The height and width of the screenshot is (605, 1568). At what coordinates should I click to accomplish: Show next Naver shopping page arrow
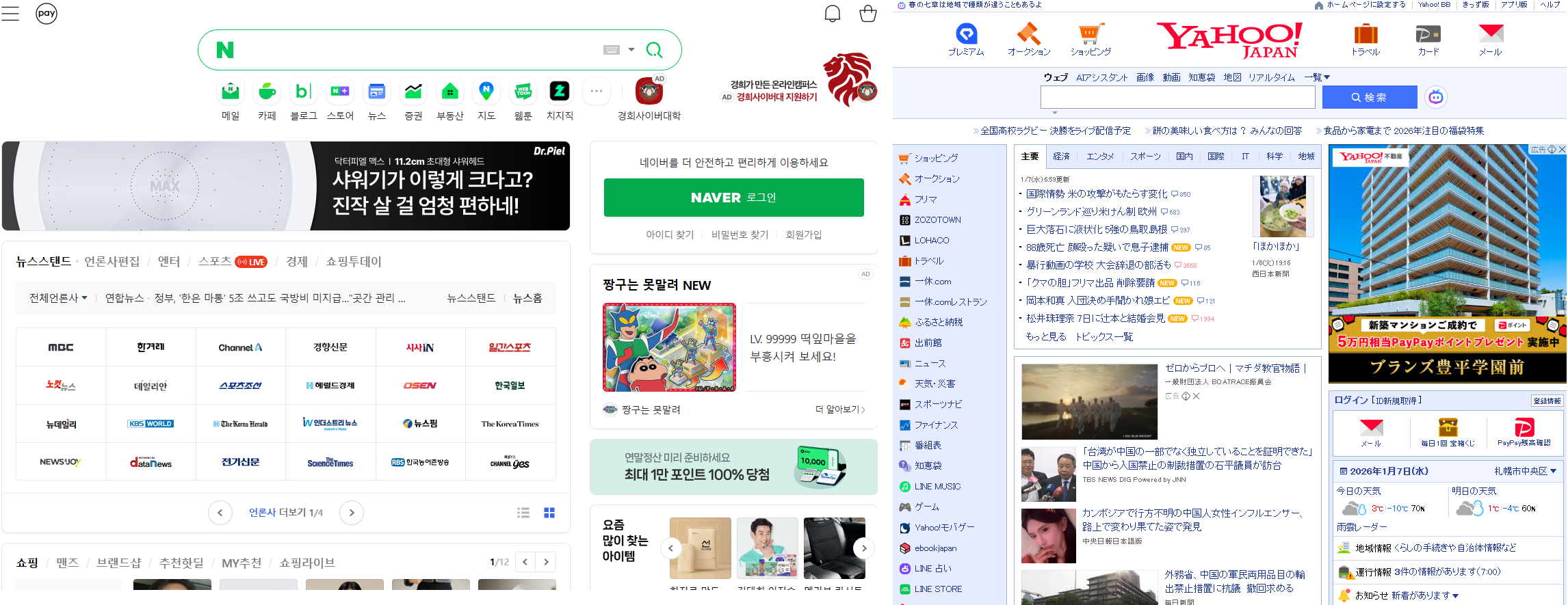pyautogui.click(x=546, y=562)
